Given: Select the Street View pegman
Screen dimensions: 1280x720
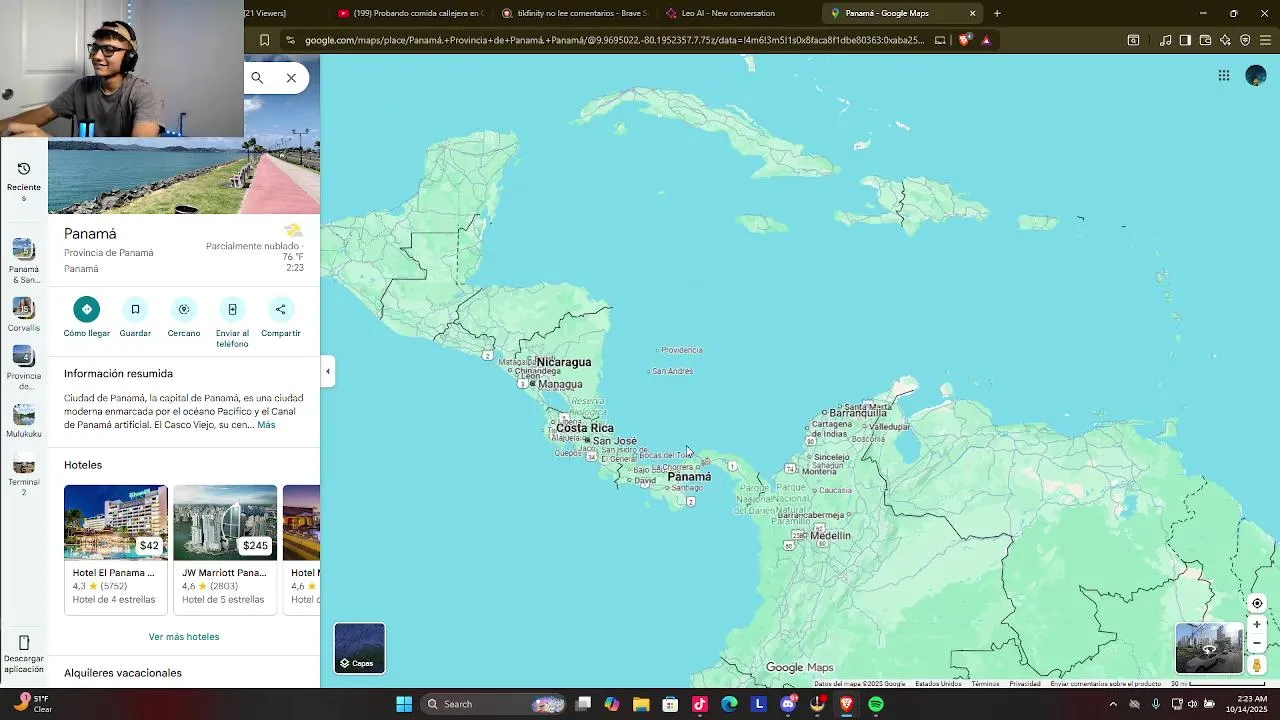Looking at the screenshot, I should [x=1257, y=665].
